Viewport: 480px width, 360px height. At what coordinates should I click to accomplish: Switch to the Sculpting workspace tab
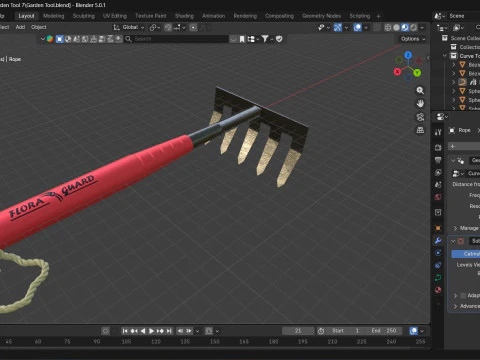coord(84,16)
